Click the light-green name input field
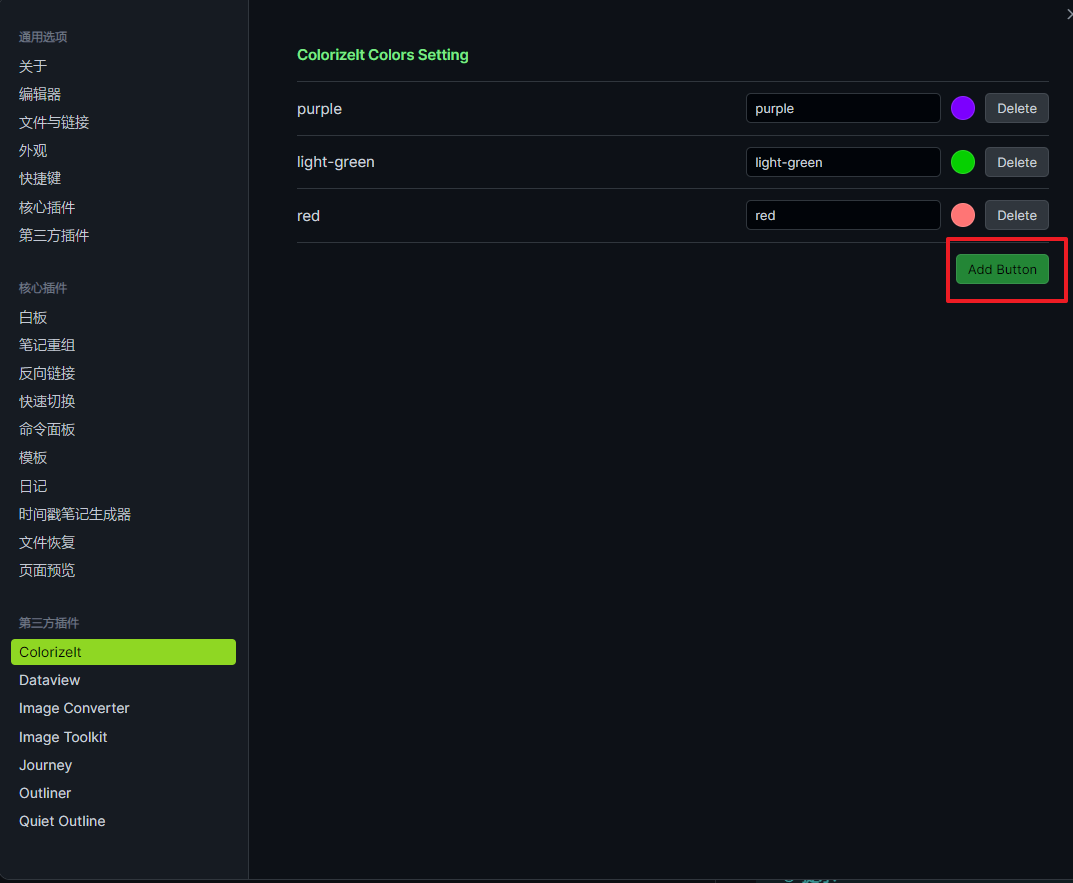Screen dimensions: 1073x883 (x=842, y=162)
